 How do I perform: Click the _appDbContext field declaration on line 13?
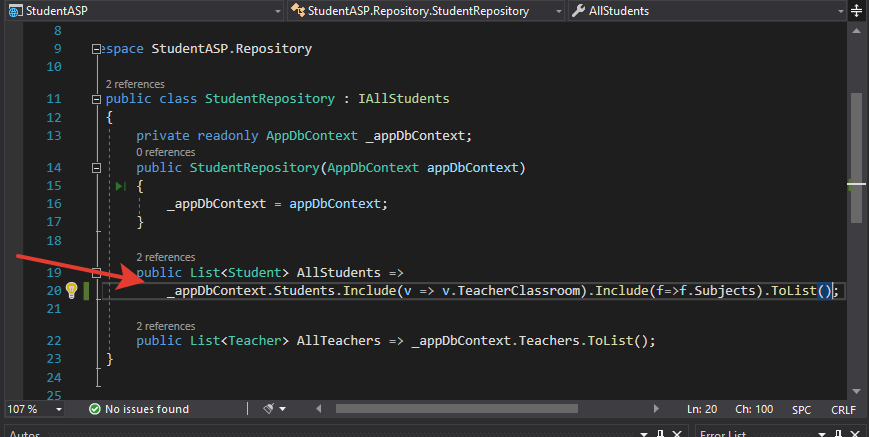click(x=417, y=136)
